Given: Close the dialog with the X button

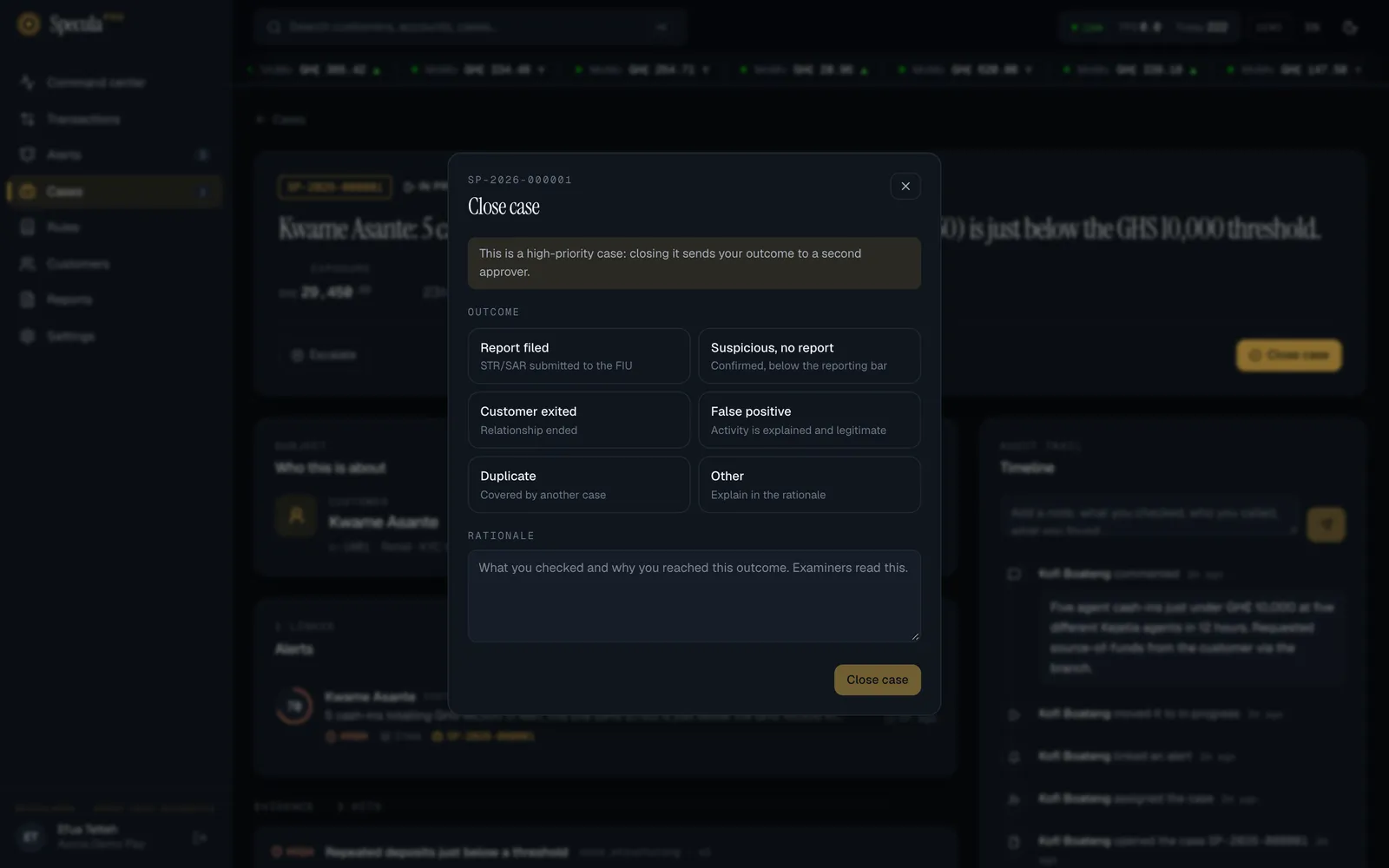Looking at the screenshot, I should 905,186.
